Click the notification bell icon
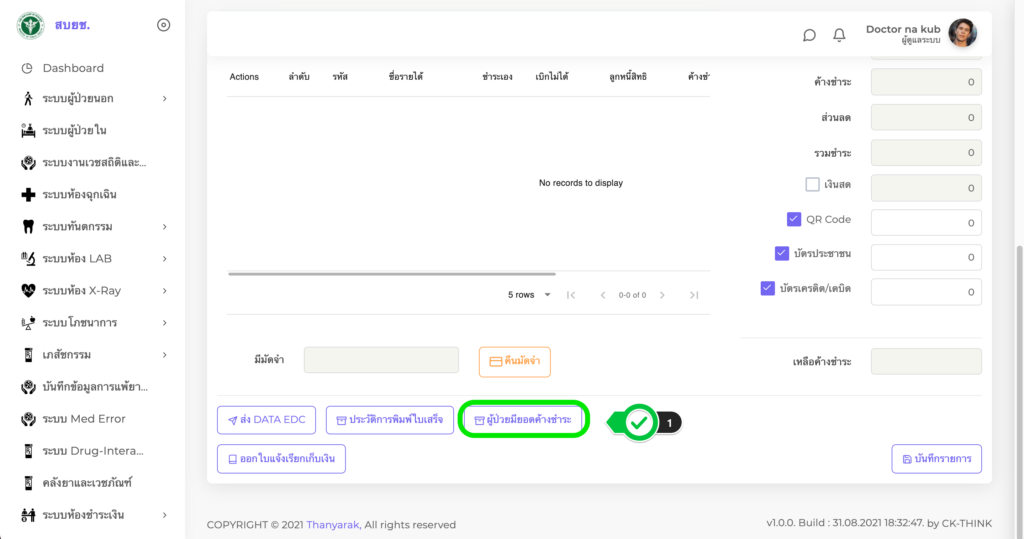 (x=840, y=35)
